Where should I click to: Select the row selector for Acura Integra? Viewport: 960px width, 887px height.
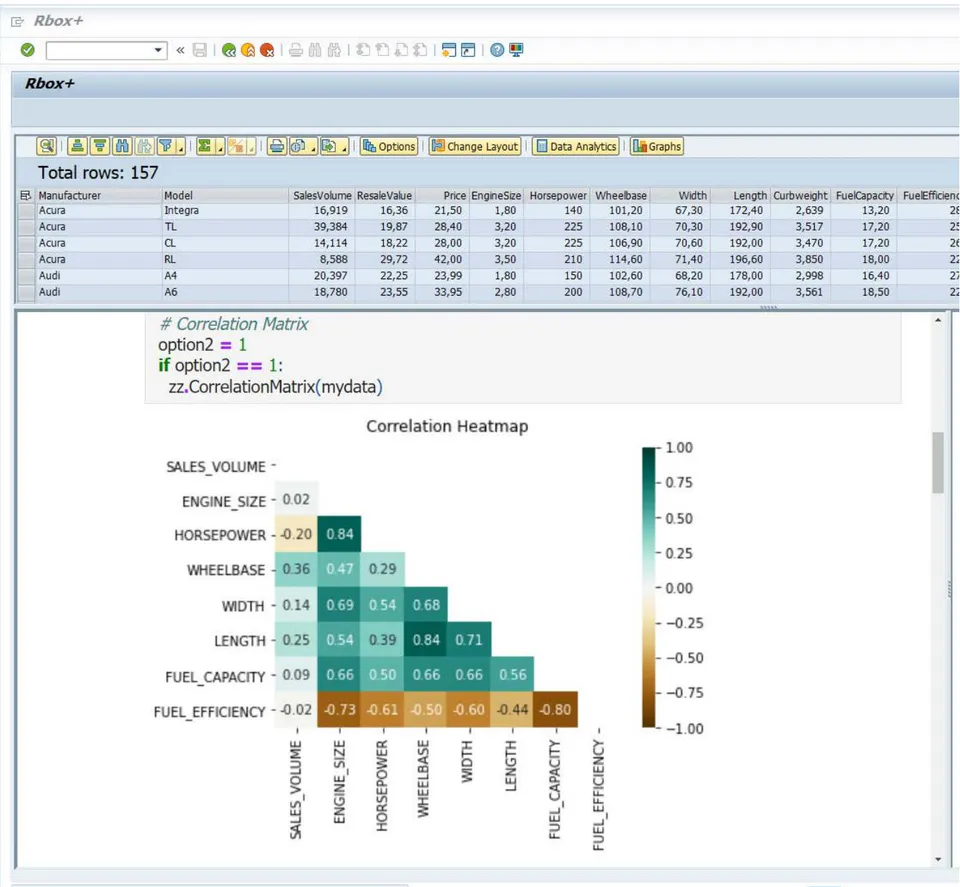click(26, 211)
